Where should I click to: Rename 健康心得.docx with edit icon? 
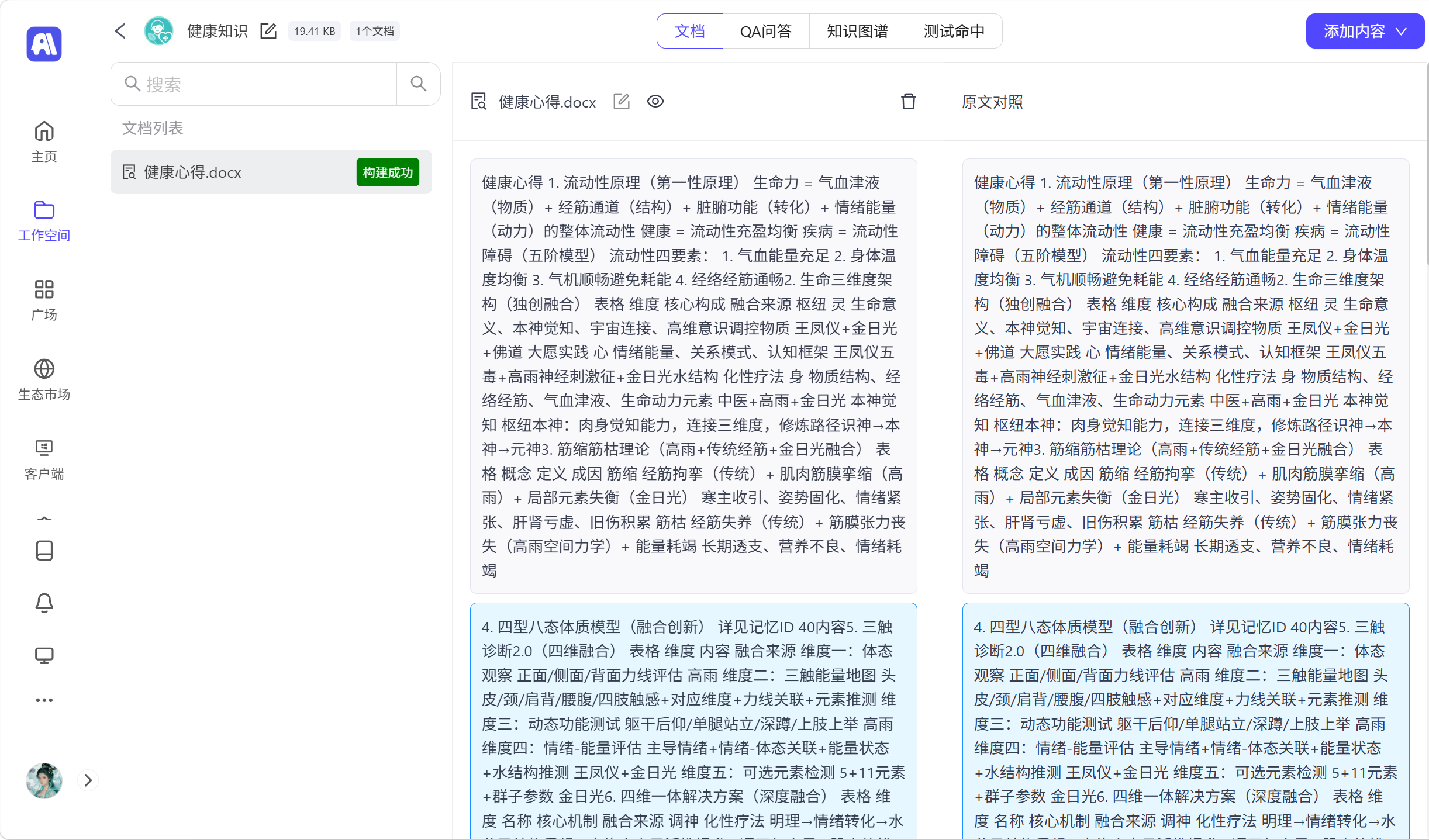click(622, 101)
